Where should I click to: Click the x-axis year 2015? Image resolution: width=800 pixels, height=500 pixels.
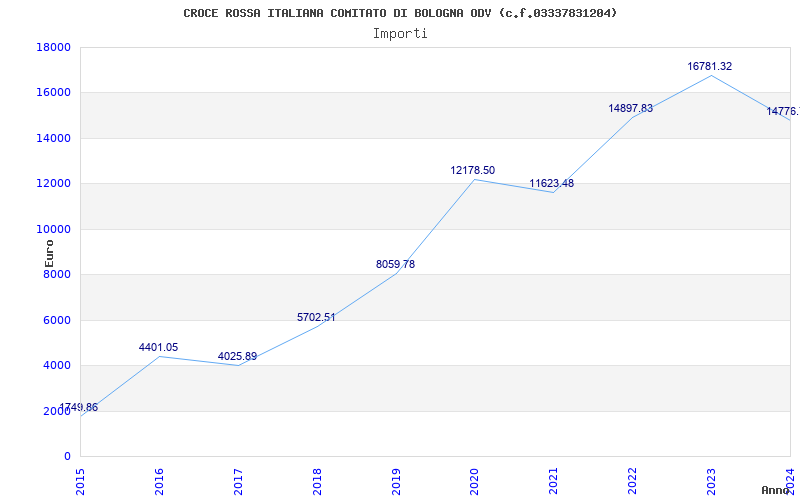click(80, 481)
